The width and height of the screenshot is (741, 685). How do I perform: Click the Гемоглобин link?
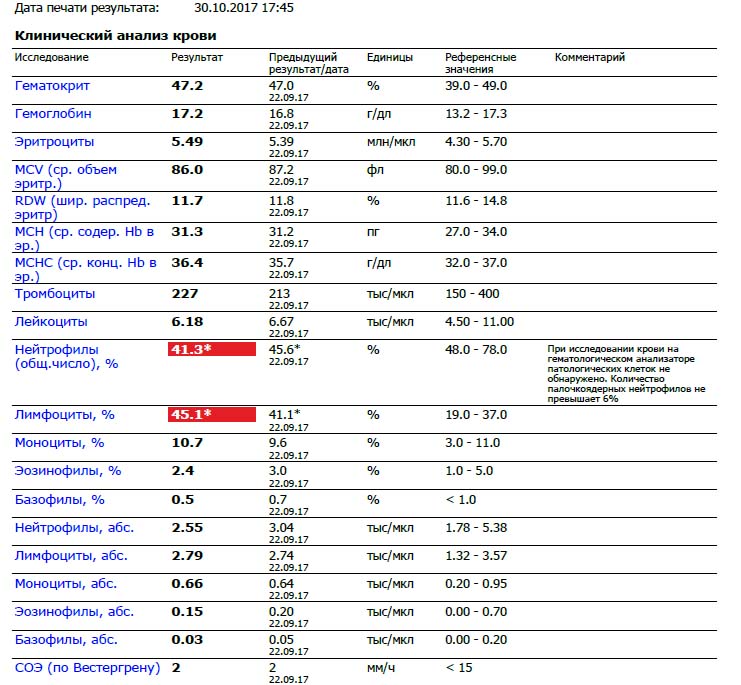tap(53, 114)
